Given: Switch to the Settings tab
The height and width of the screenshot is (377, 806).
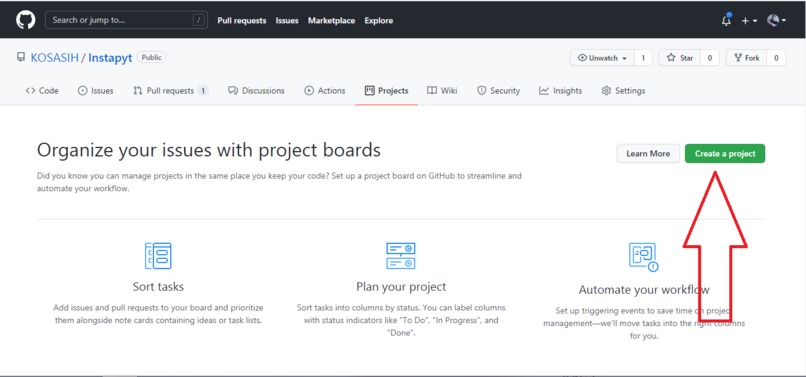Looking at the screenshot, I should [623, 91].
